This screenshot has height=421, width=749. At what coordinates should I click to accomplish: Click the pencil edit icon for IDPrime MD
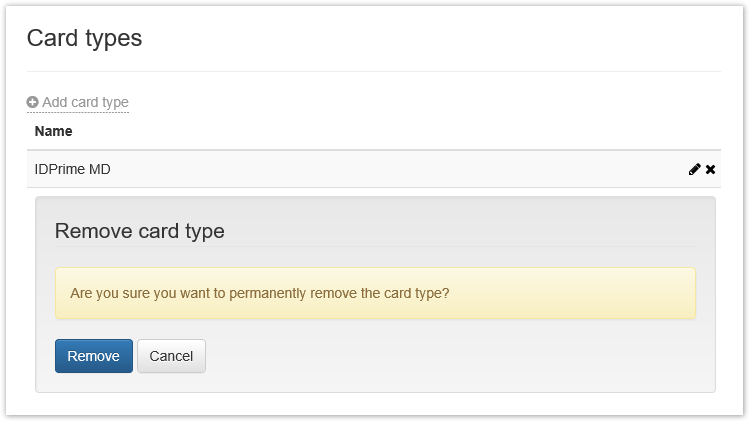tap(694, 170)
